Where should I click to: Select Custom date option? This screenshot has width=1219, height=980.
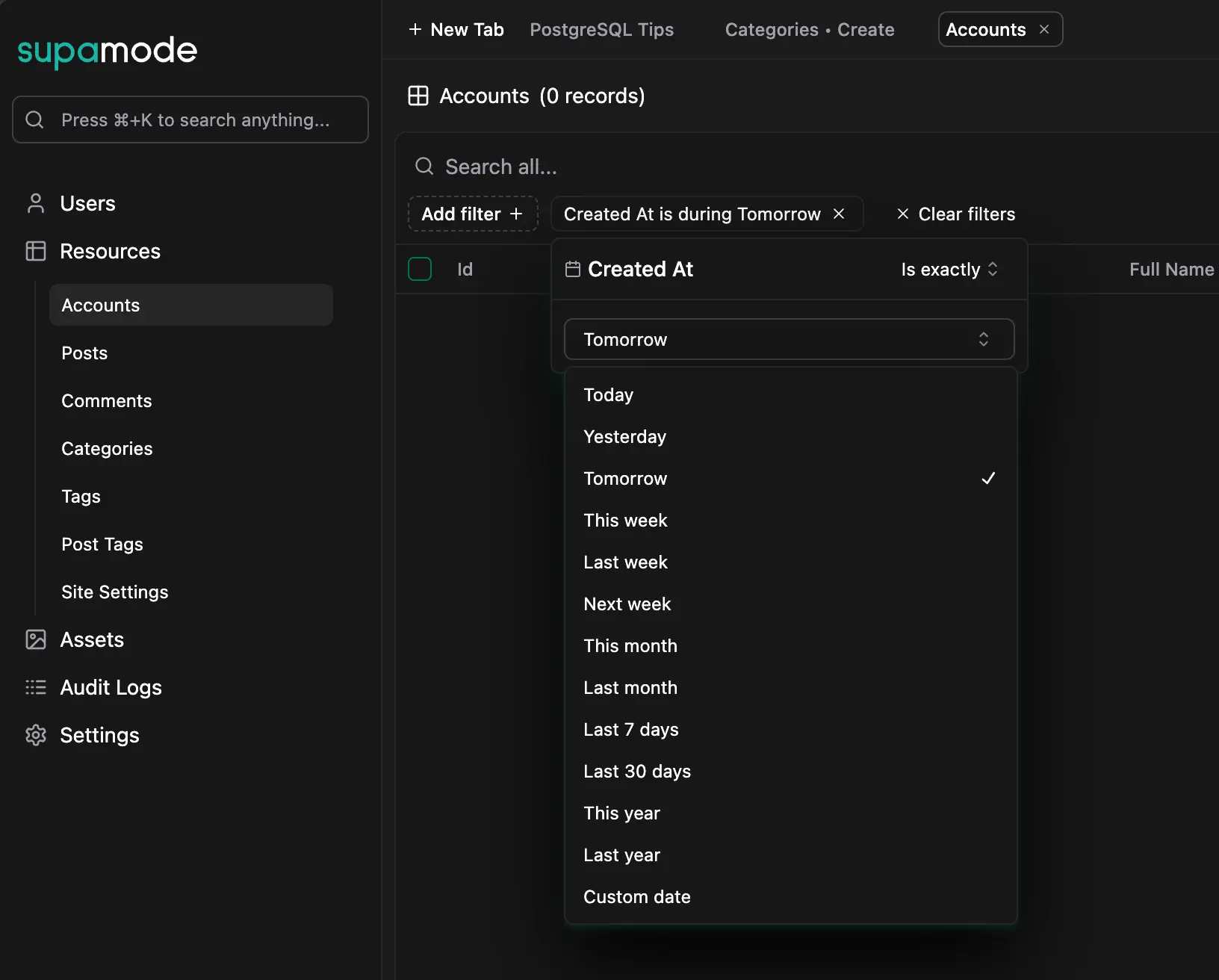pos(790,896)
